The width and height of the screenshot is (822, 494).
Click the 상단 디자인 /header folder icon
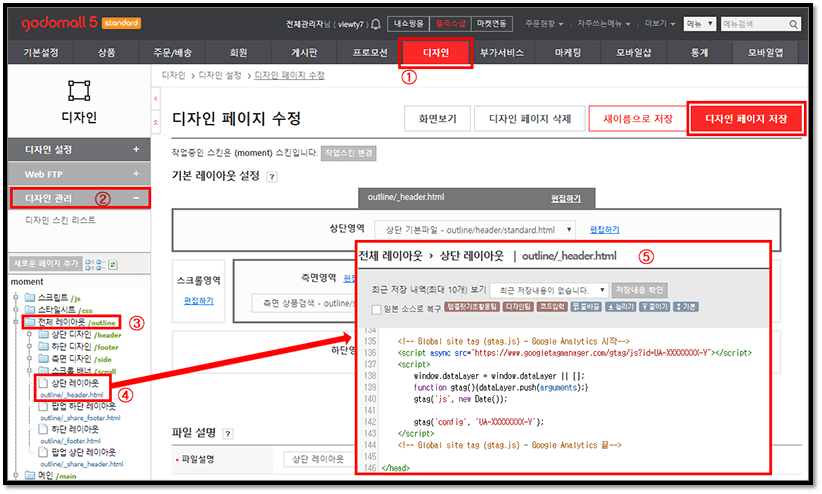pos(44,335)
